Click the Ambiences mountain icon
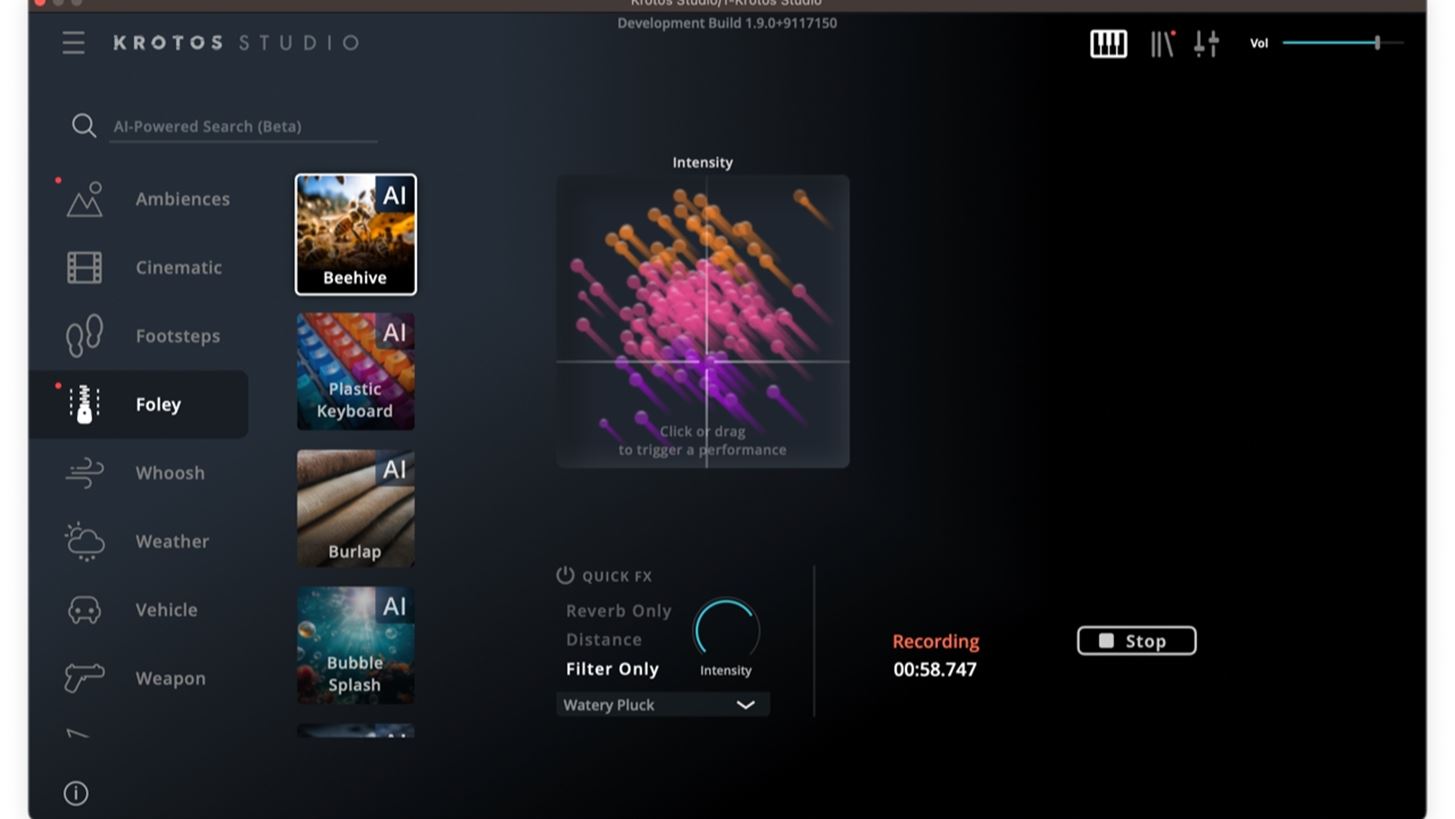Screen dimensions: 1455x819 (x=85, y=199)
